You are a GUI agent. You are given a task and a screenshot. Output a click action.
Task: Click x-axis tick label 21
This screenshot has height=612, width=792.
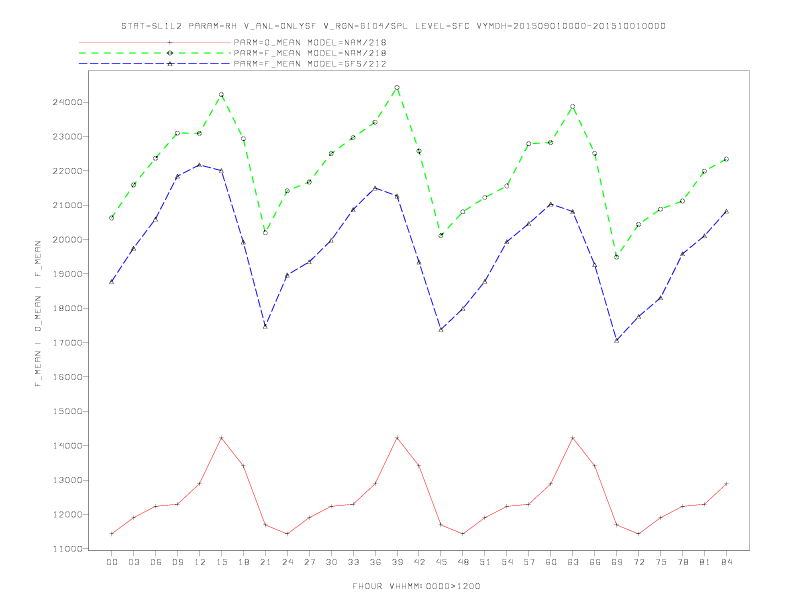point(265,562)
